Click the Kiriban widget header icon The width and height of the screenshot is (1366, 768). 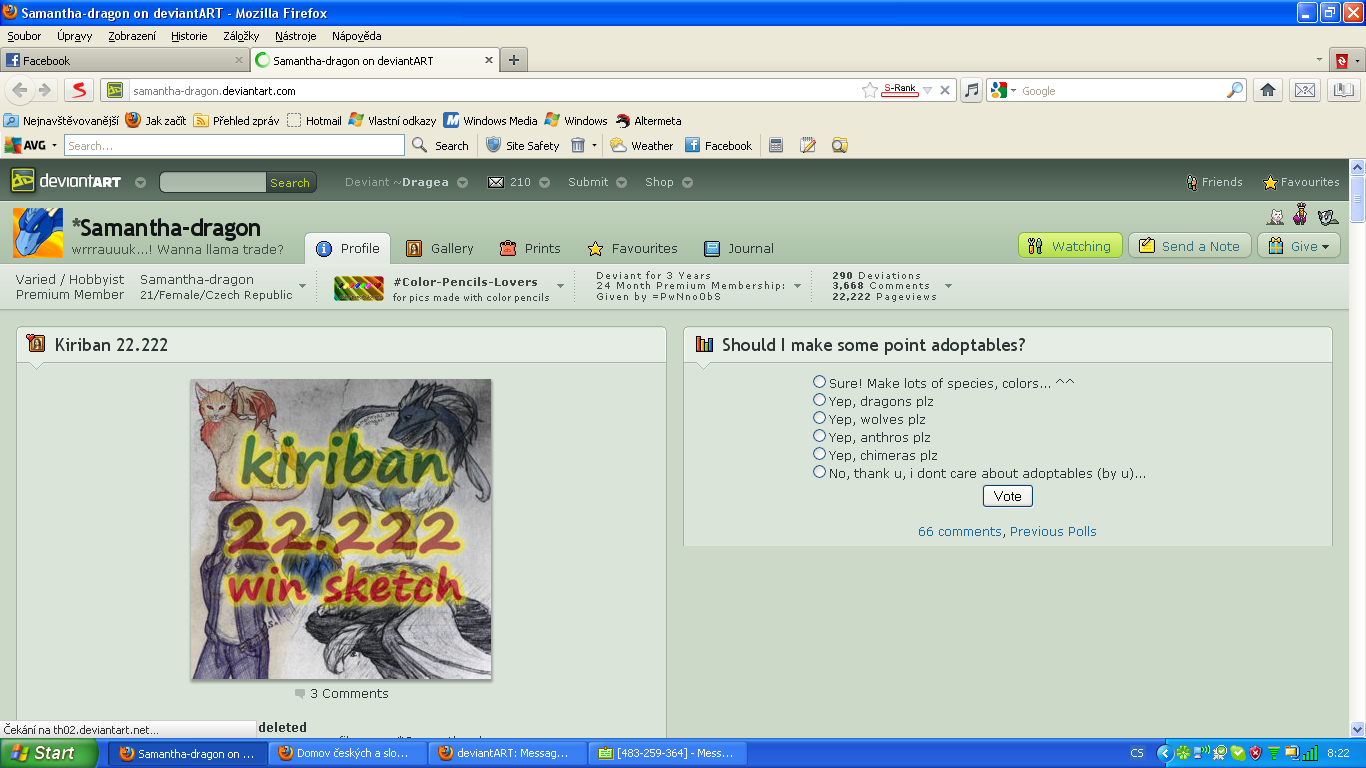(37, 344)
